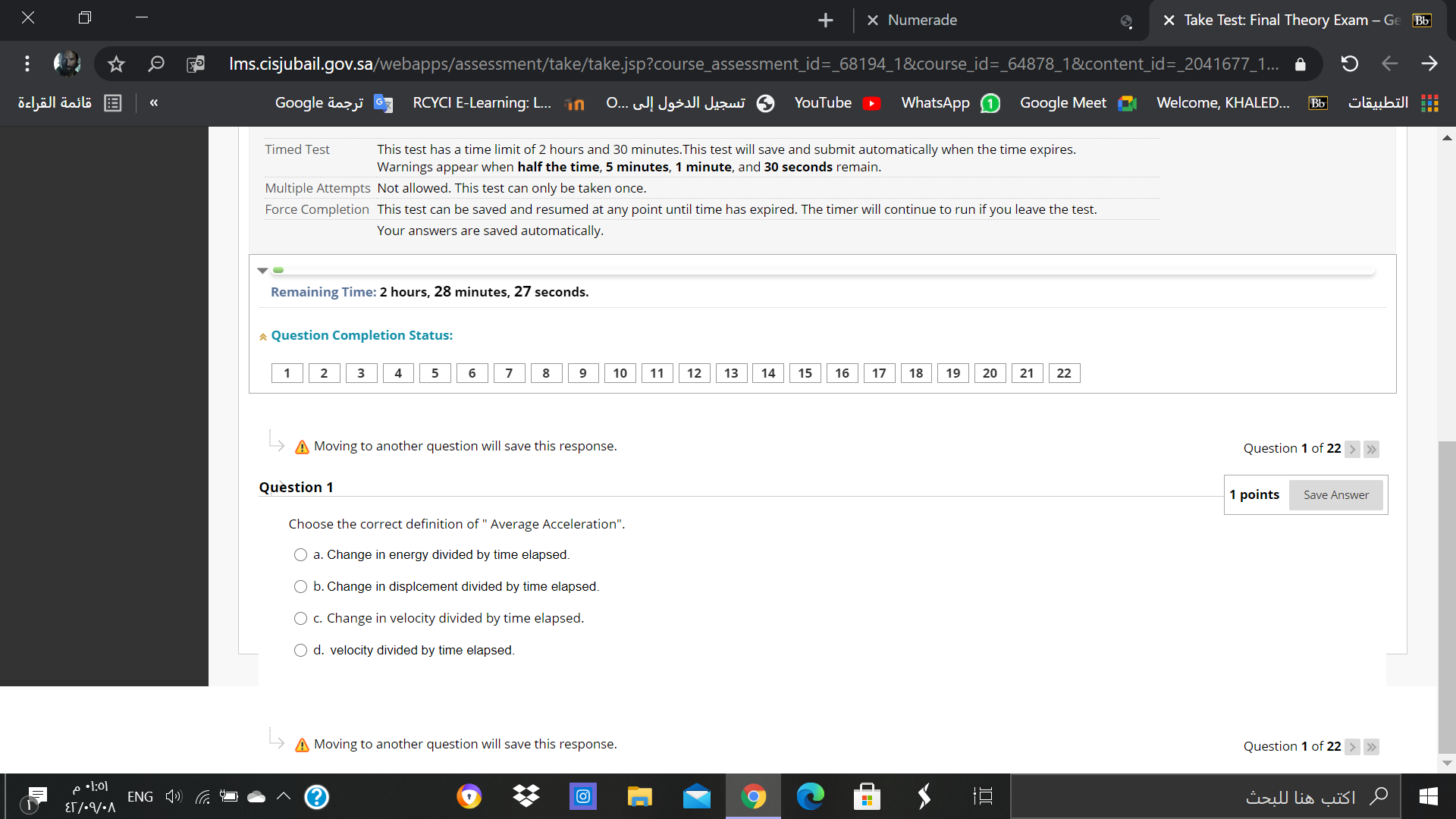Screen dimensions: 1456x819
Task: Select answer d: velocity divided by time elapsed
Action: [x=300, y=650]
